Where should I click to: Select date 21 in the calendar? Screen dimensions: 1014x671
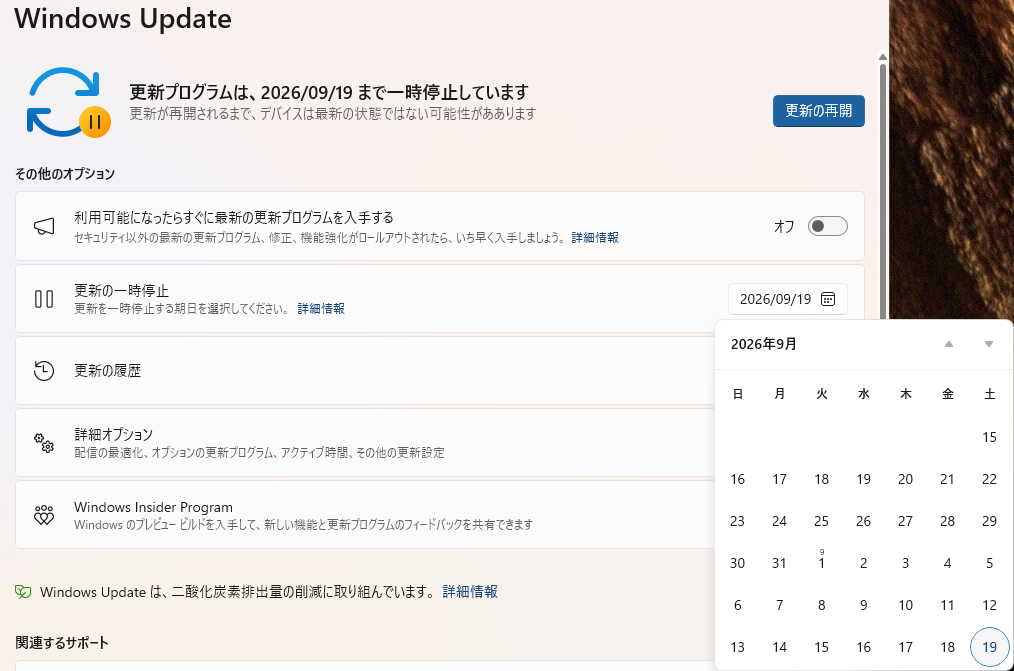[947, 479]
